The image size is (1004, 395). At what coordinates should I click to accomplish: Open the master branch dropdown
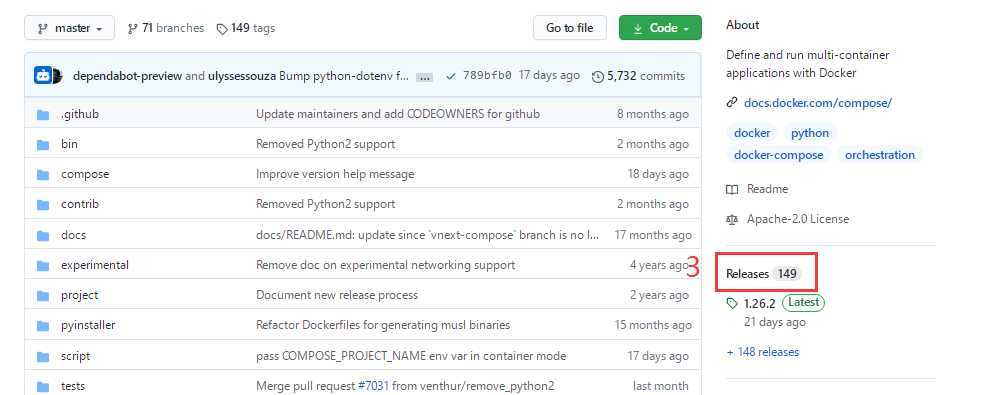click(x=69, y=28)
